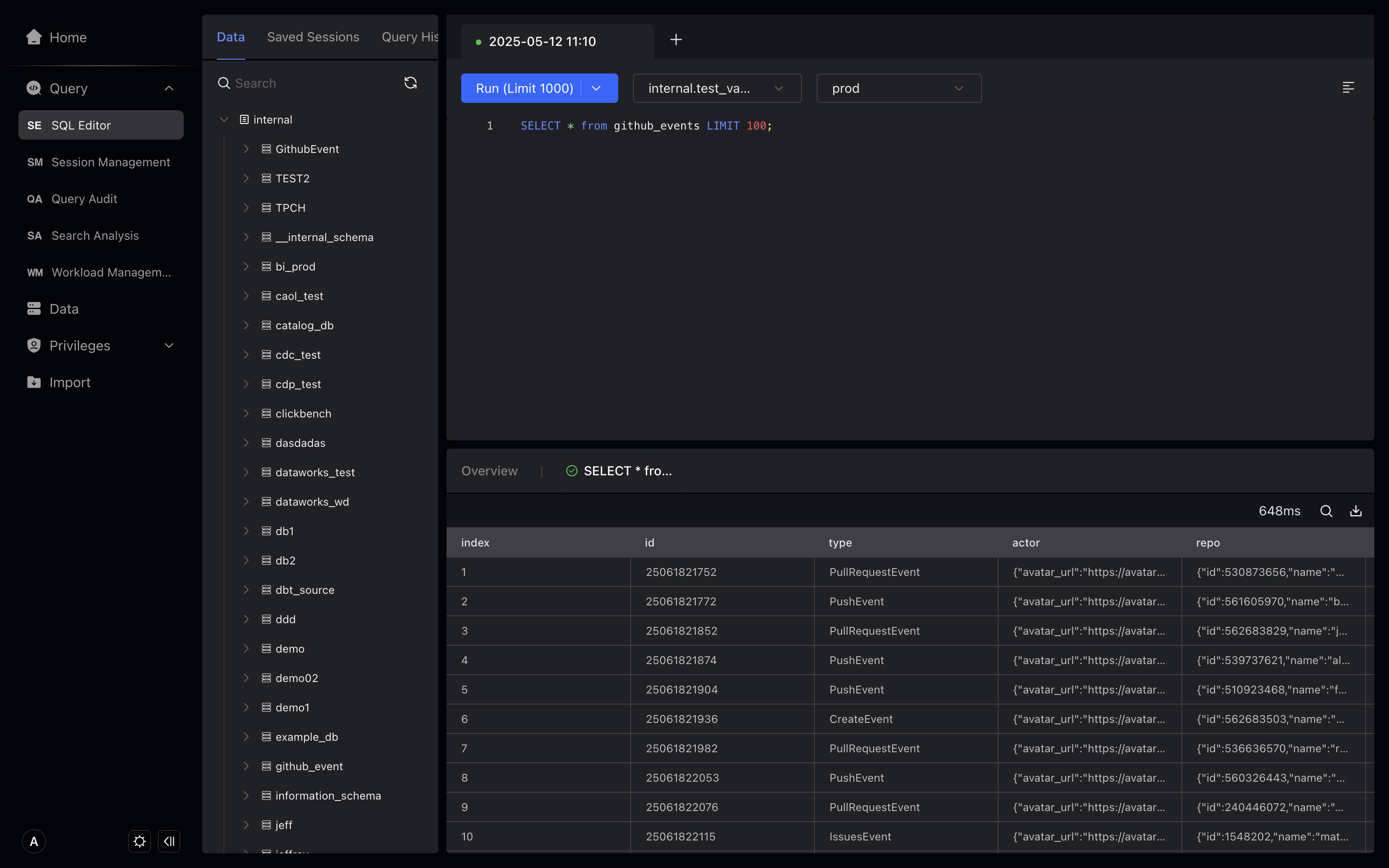Click the success check icon on result tab

(572, 471)
